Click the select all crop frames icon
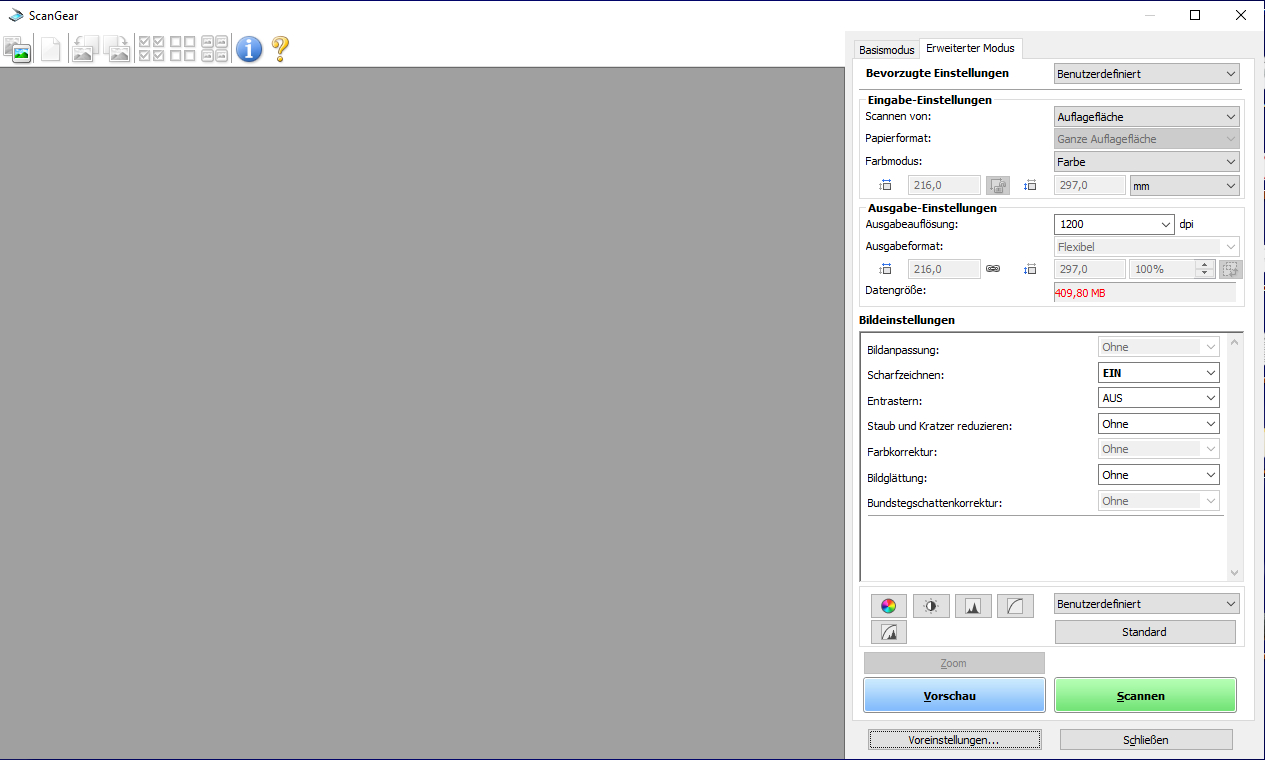The height and width of the screenshot is (760, 1265). [x=214, y=48]
